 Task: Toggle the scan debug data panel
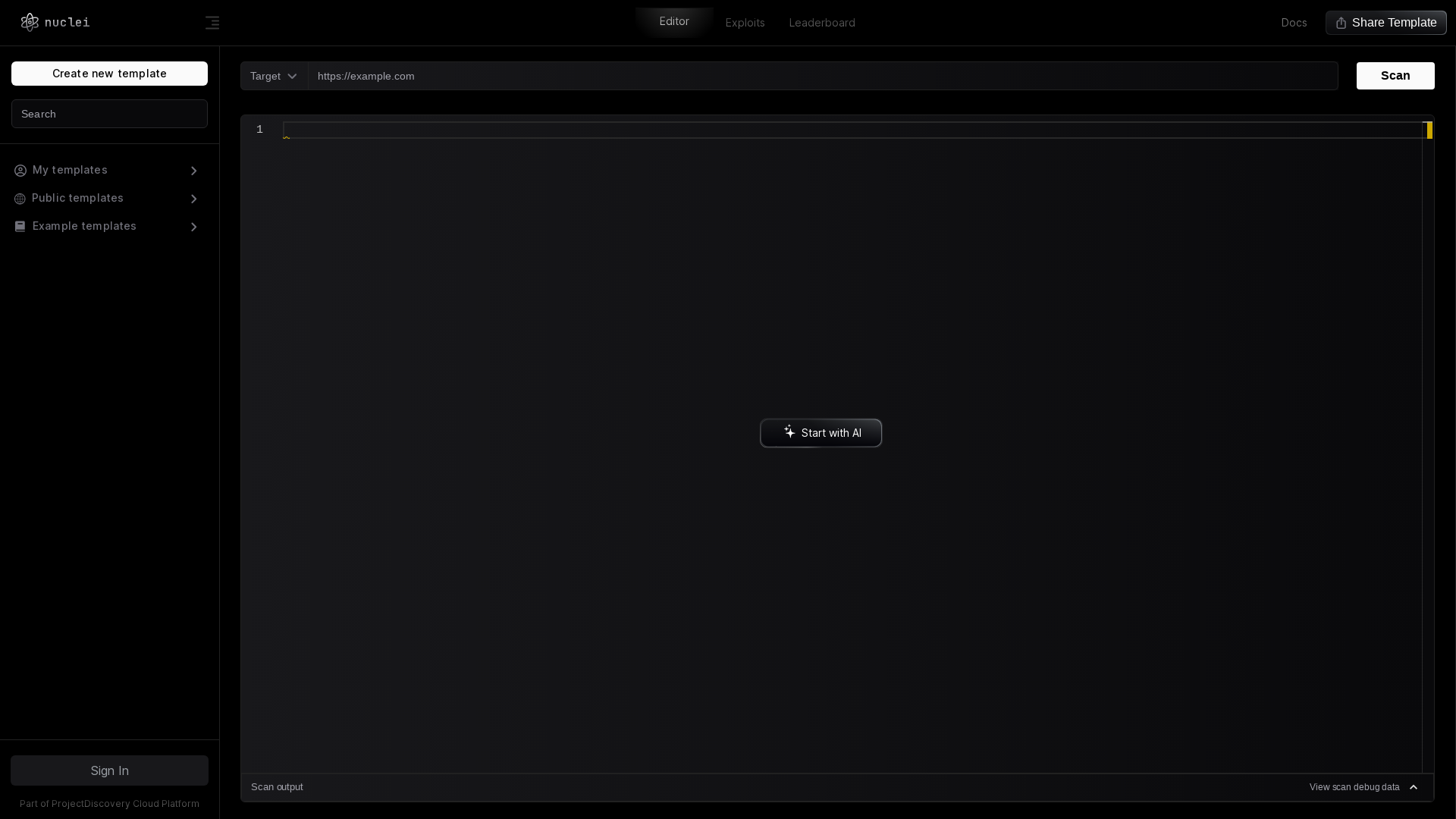pos(1365,787)
